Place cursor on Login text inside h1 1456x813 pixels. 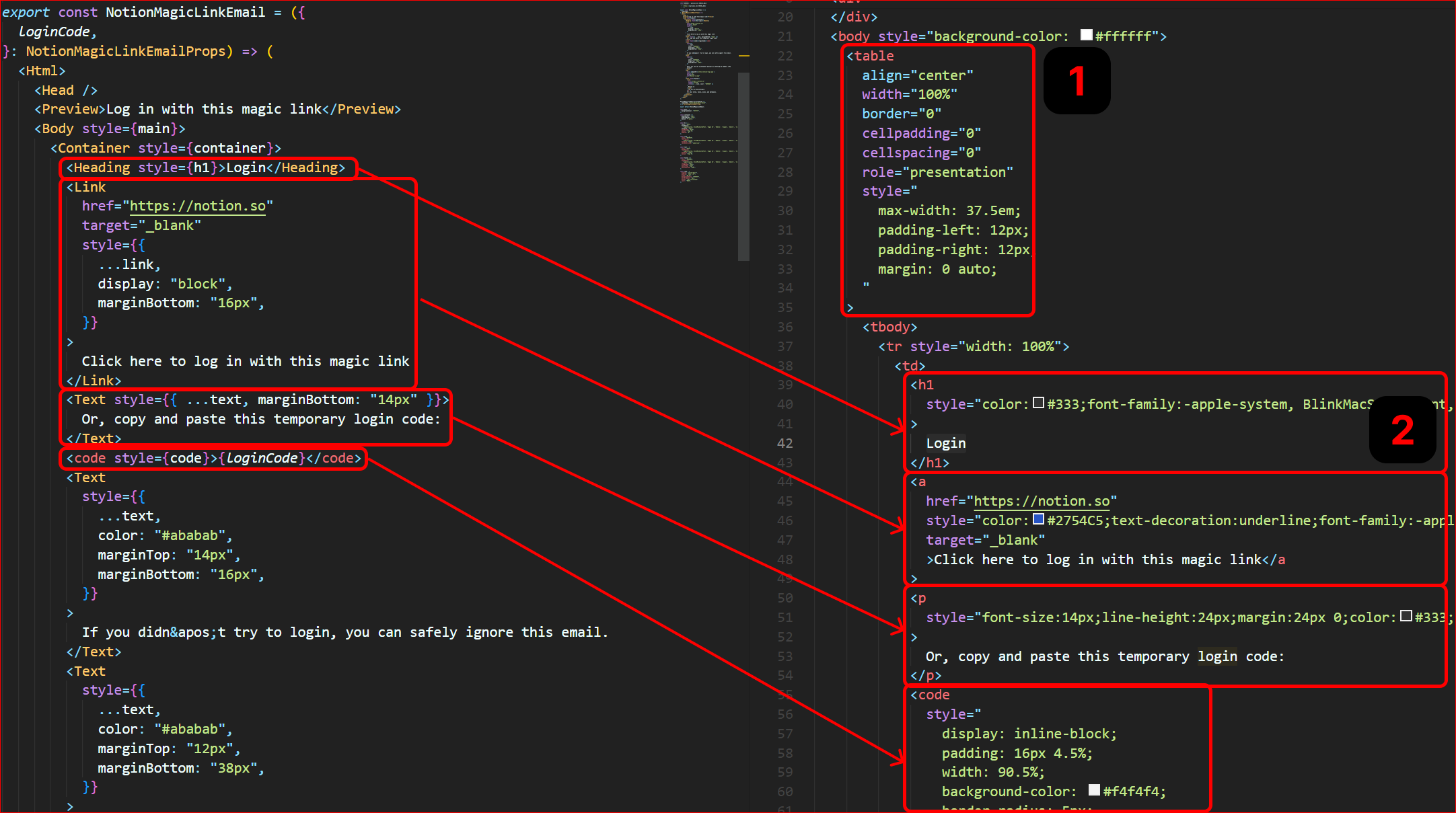point(945,443)
